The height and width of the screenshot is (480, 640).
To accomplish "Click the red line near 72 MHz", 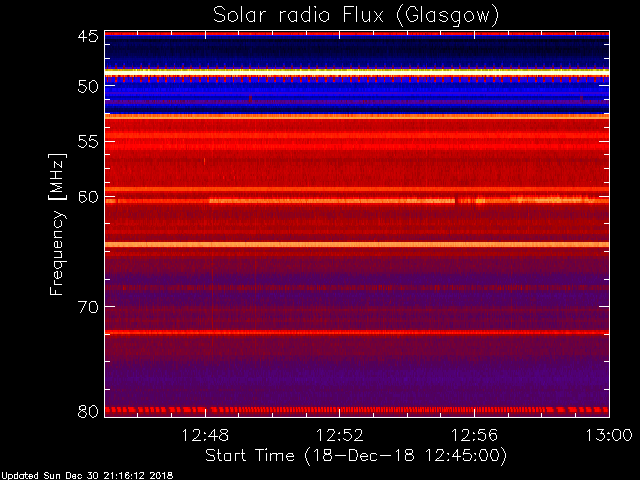I will click(x=357, y=332).
